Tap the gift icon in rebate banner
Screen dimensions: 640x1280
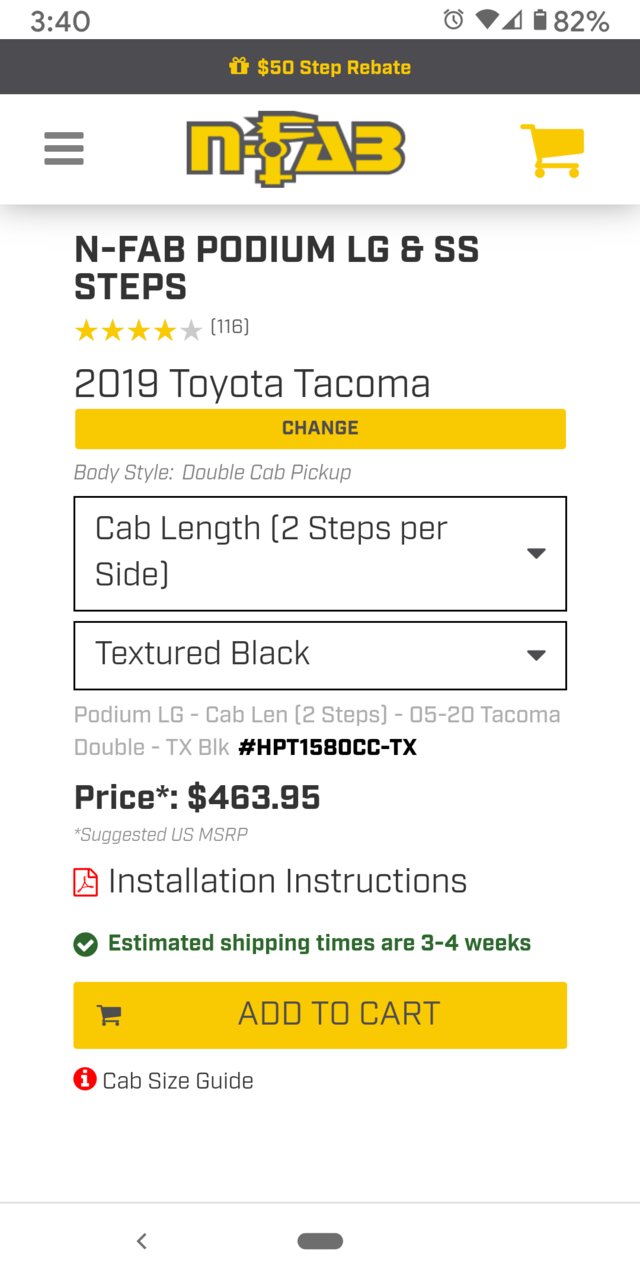point(239,67)
